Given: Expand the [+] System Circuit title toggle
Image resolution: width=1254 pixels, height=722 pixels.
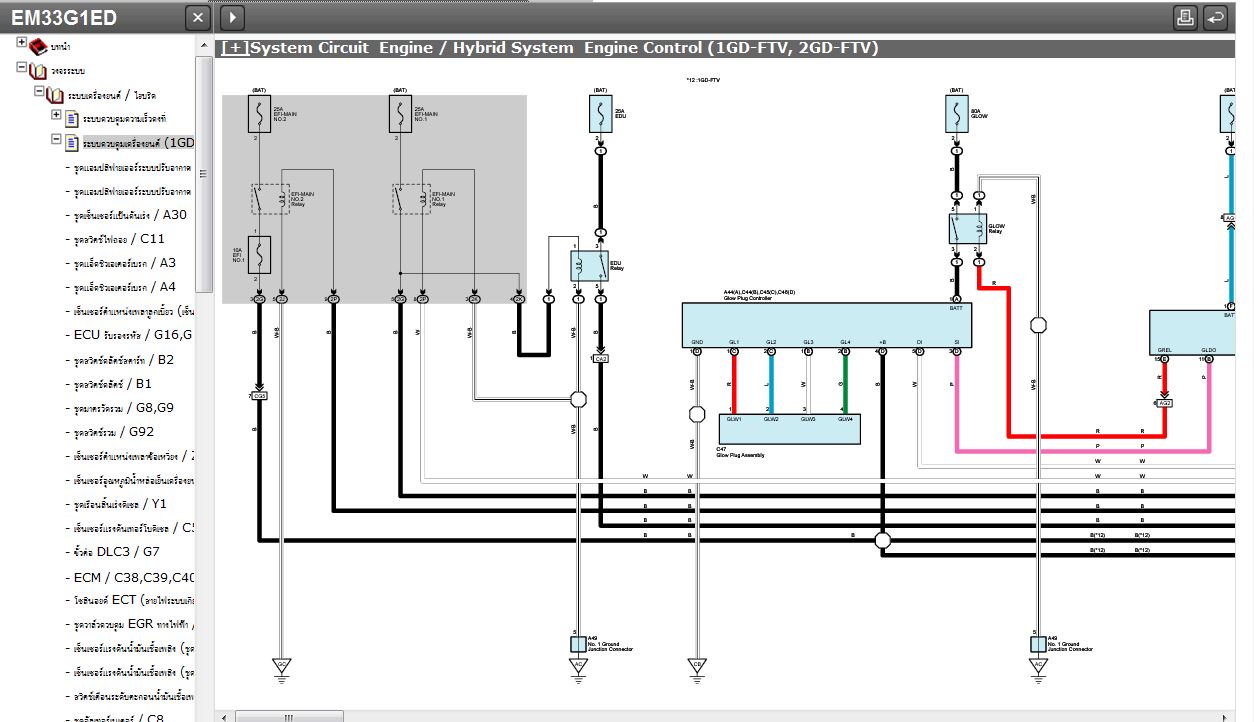Looking at the screenshot, I should [x=234, y=48].
